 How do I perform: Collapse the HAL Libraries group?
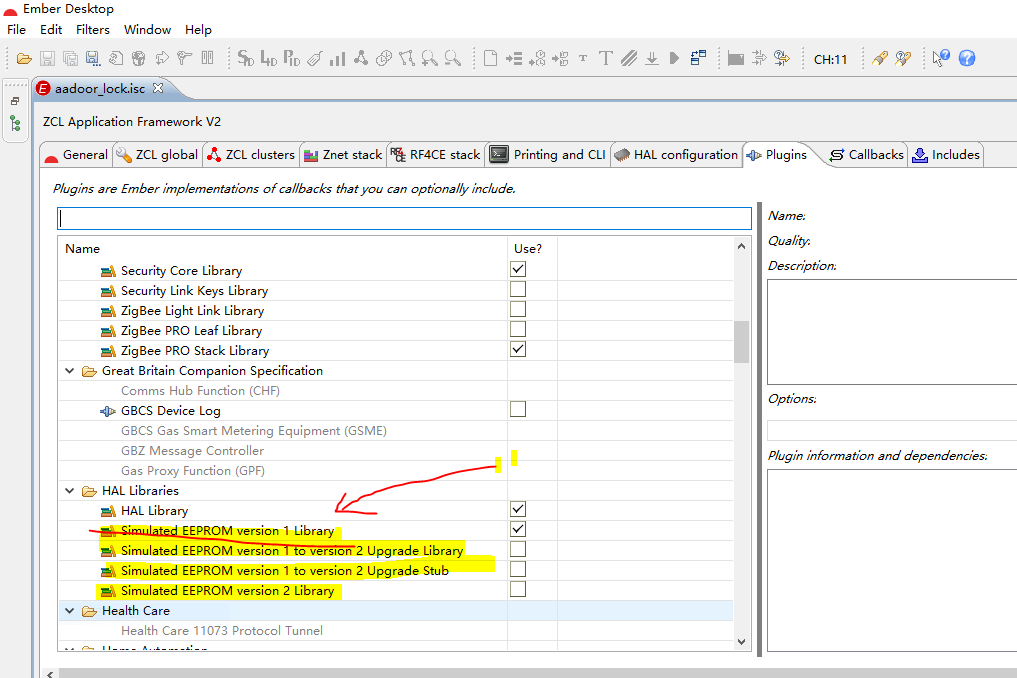point(69,491)
